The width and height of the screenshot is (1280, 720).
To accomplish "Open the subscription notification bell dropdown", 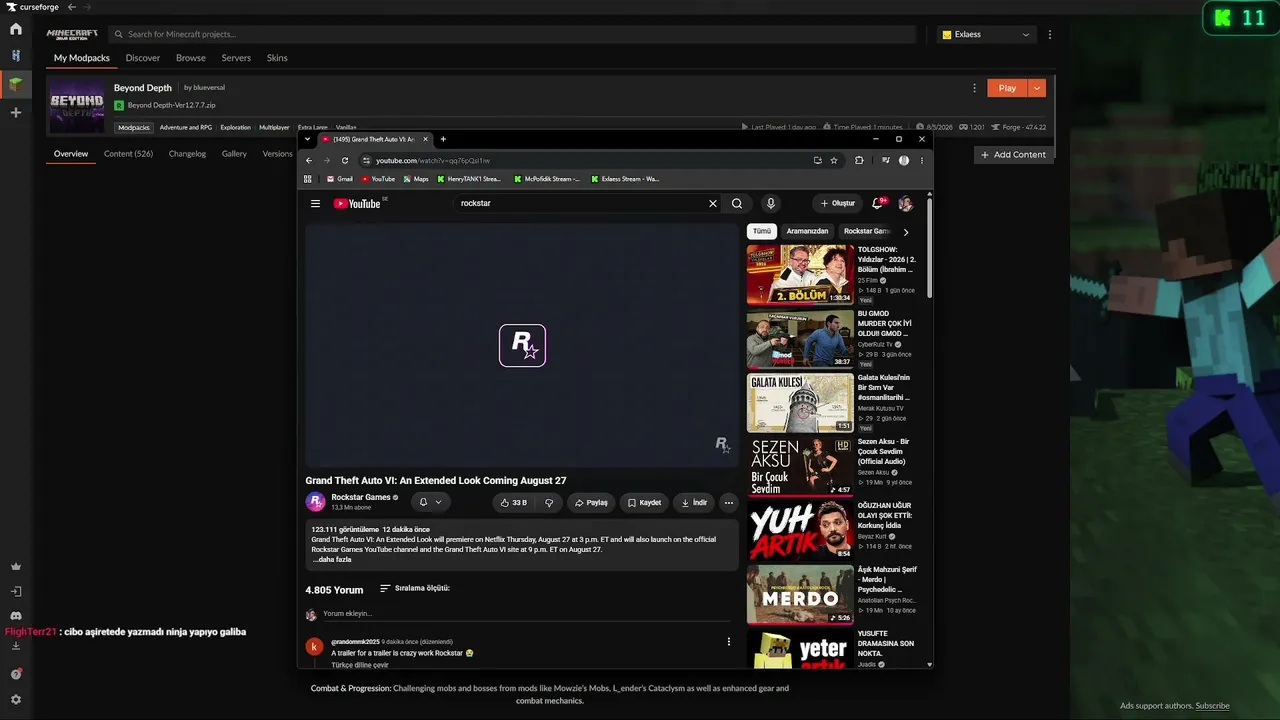I will (430, 502).
